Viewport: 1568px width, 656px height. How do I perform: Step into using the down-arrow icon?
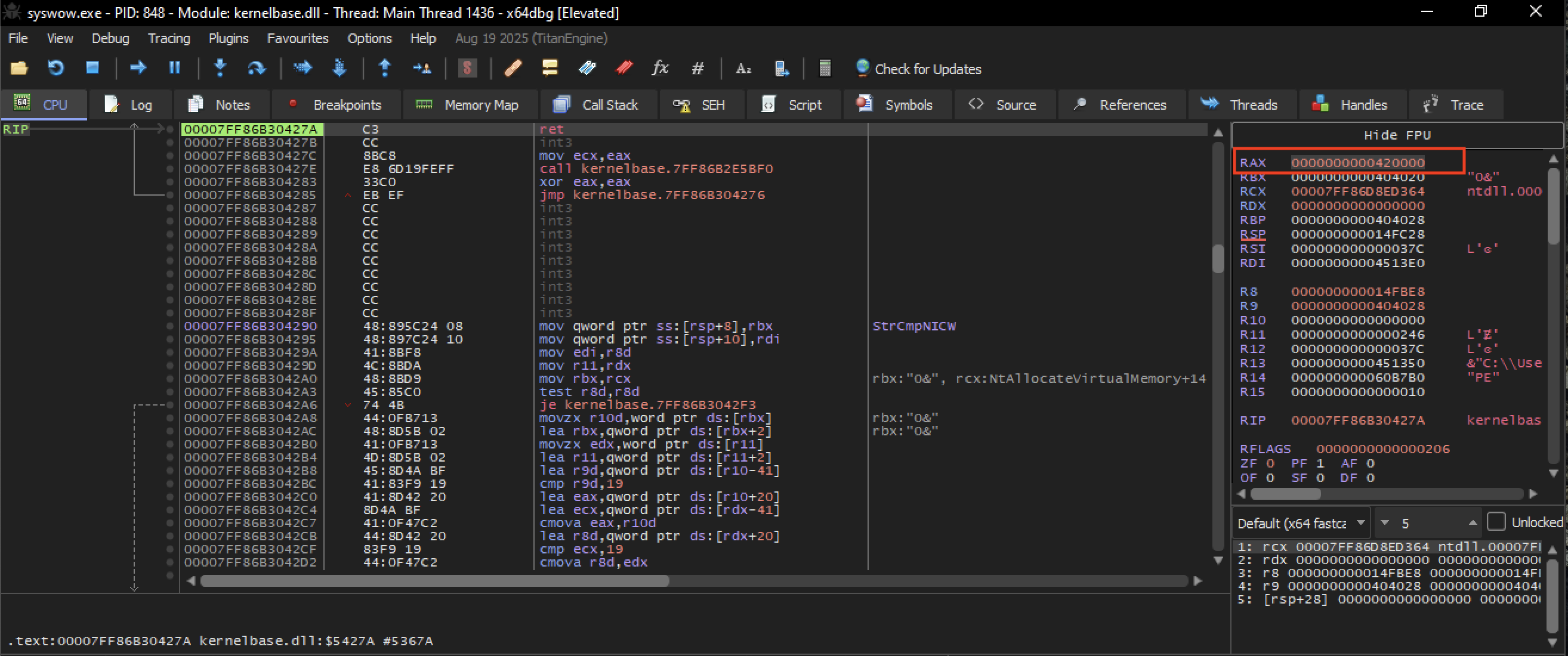(x=220, y=68)
